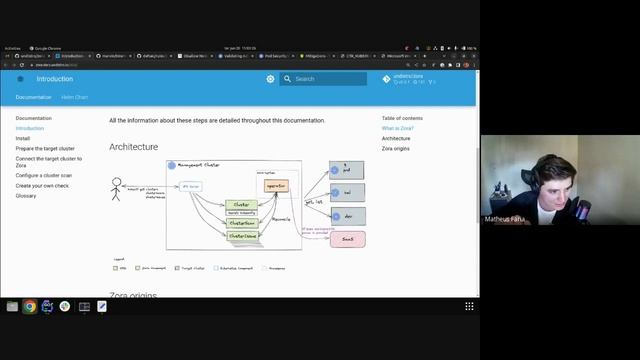This screenshot has height=360, width=640.
Task: Click the Architecture diagram image
Action: (239, 215)
